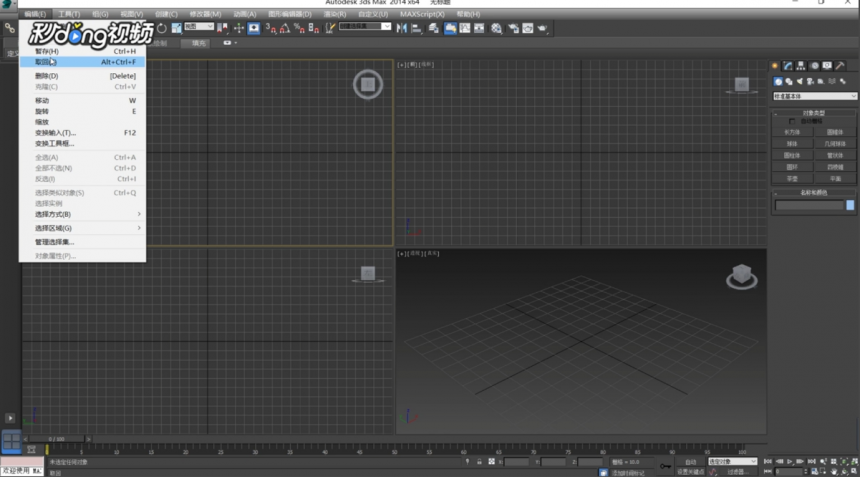This screenshot has width=860, height=477.
Task: Select the Lights category icon
Action: [800, 82]
